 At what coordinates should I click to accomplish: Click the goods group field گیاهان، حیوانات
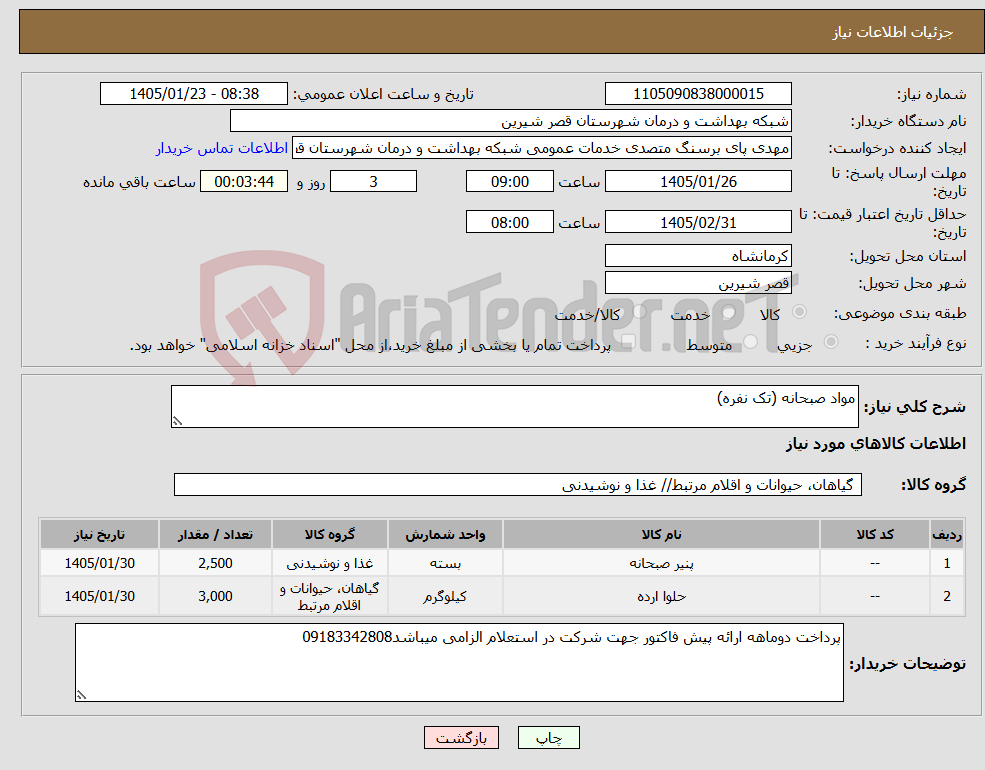[x=518, y=485]
